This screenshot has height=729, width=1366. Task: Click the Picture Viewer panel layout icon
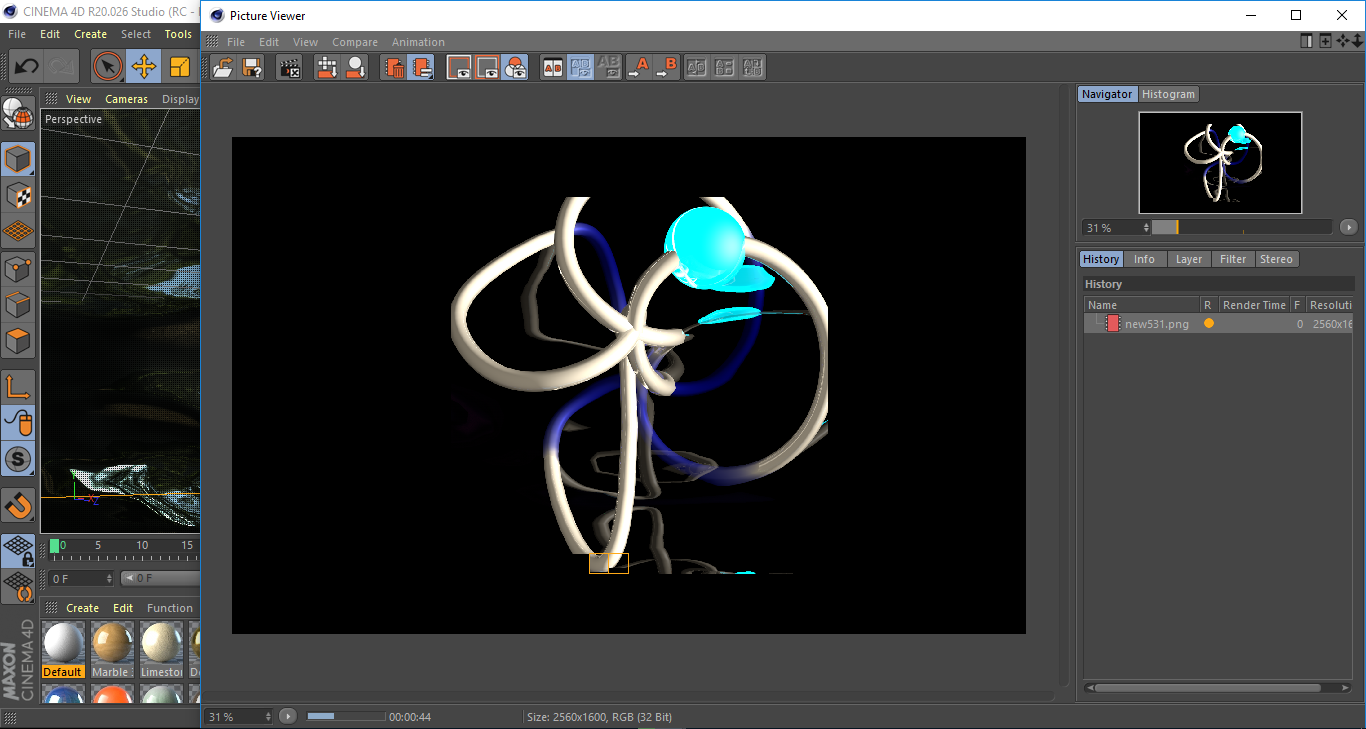[x=1306, y=41]
